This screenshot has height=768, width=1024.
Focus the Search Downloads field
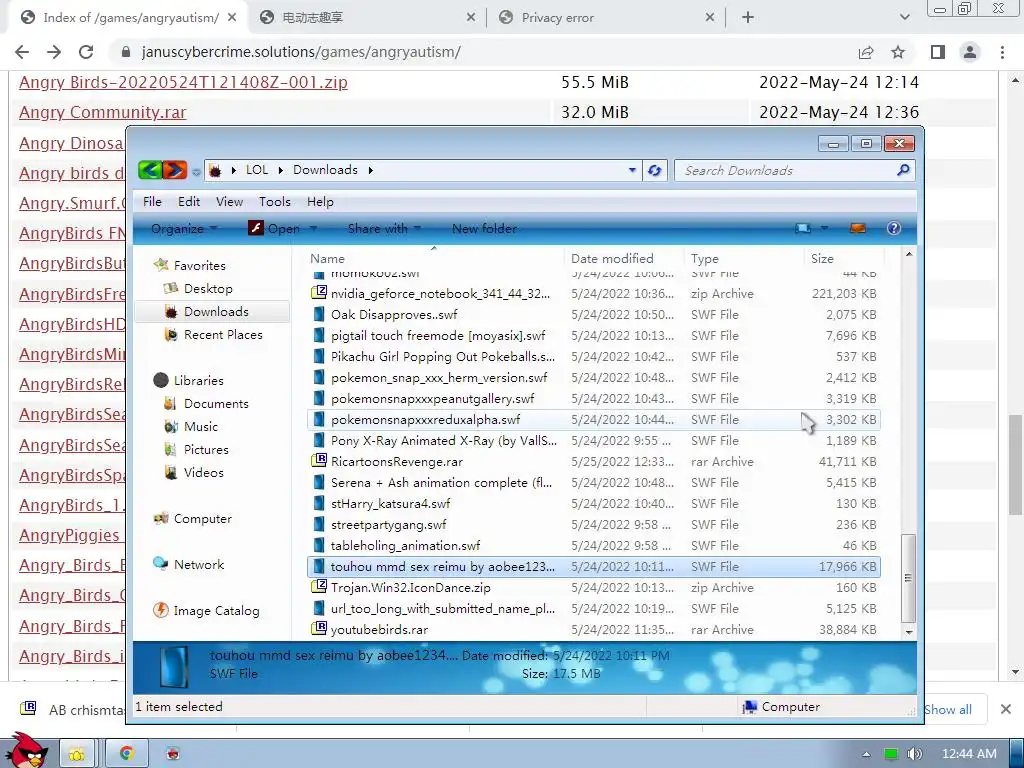tap(787, 170)
